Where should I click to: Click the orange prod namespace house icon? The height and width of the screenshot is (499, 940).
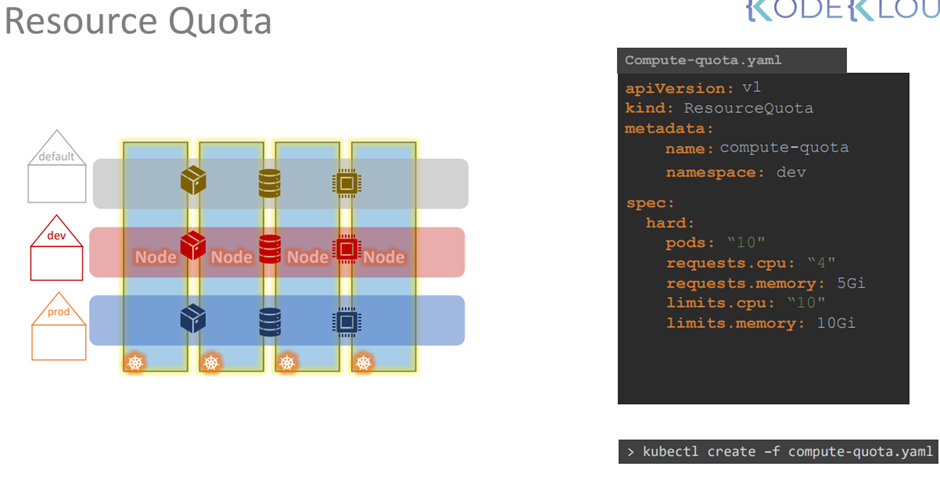coord(59,326)
